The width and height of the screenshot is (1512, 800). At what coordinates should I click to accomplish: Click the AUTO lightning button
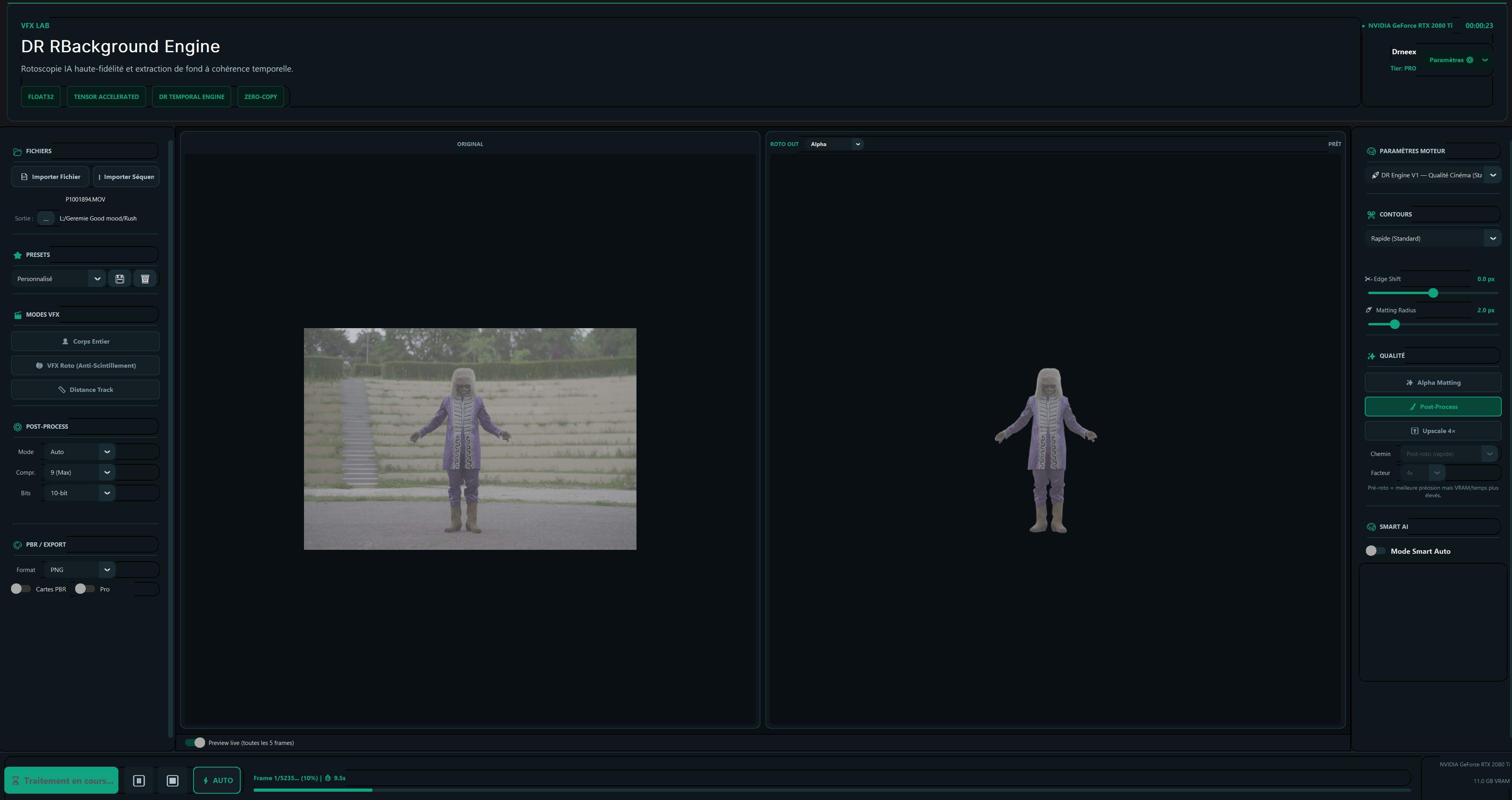(x=217, y=781)
